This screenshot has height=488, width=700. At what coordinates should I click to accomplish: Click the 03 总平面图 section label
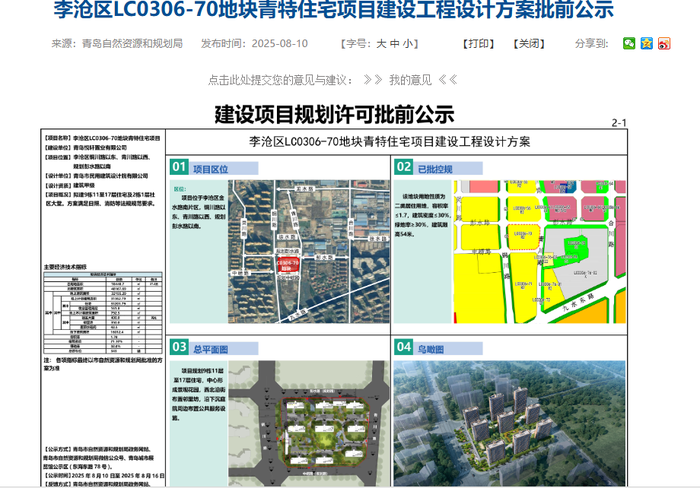click(x=214, y=348)
